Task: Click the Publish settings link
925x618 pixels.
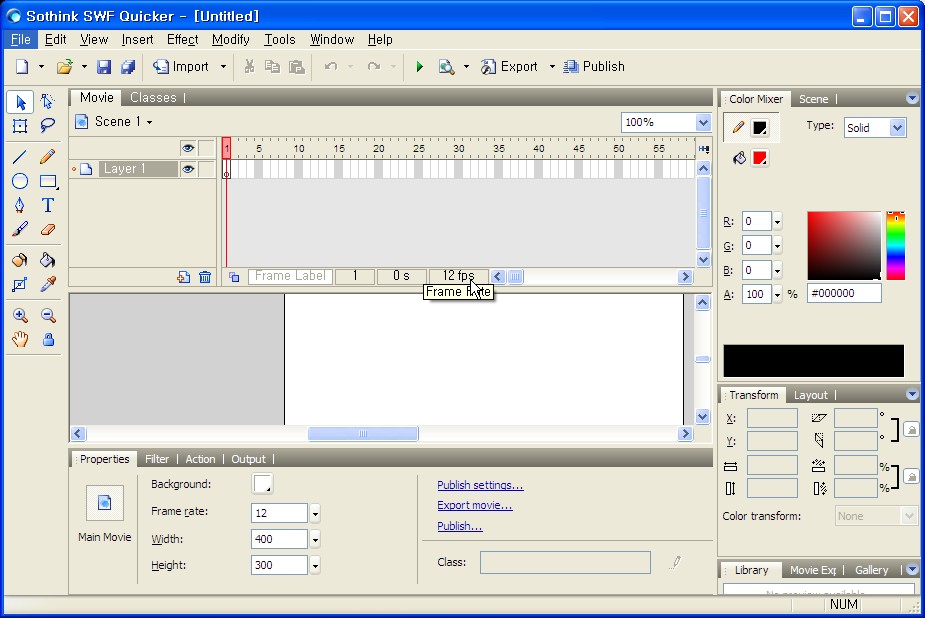Action: pyautogui.click(x=480, y=485)
